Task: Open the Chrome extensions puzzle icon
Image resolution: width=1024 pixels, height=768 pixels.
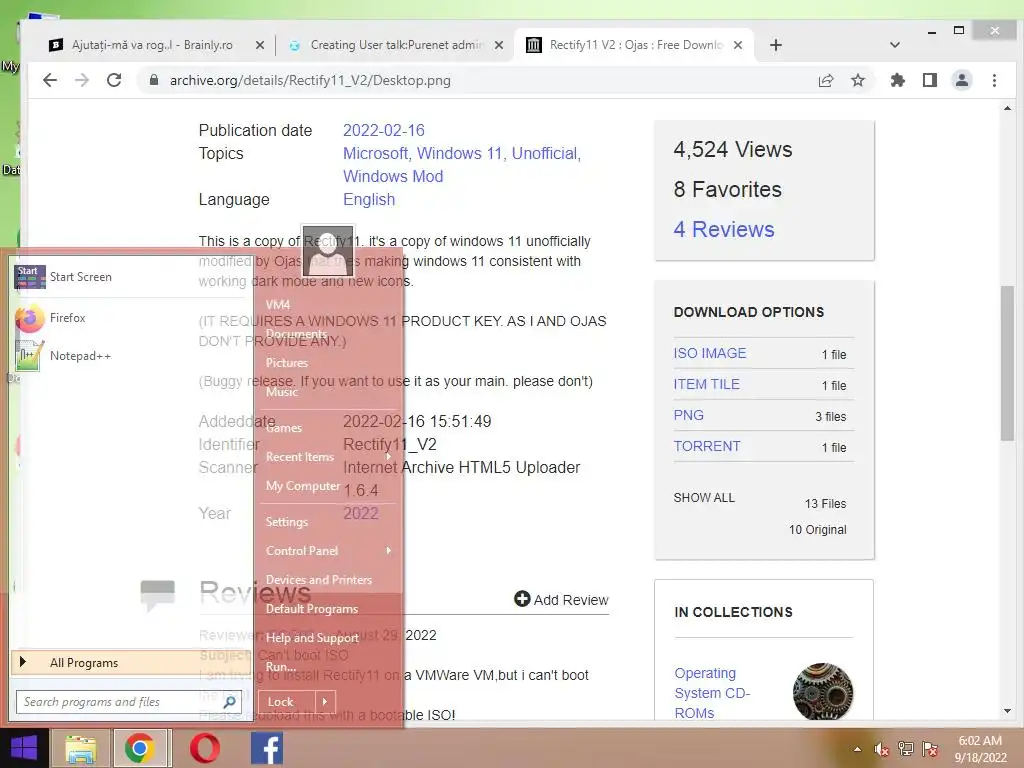Action: (x=898, y=80)
